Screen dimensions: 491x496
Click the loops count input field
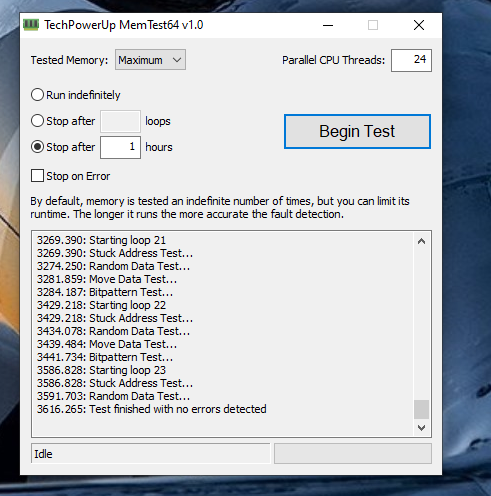point(120,121)
